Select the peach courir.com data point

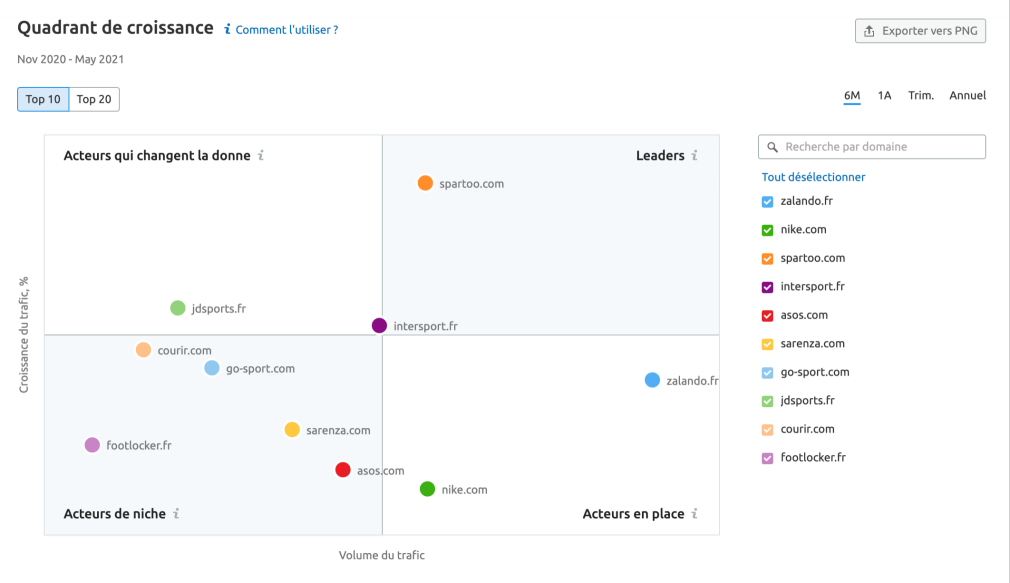pos(144,350)
